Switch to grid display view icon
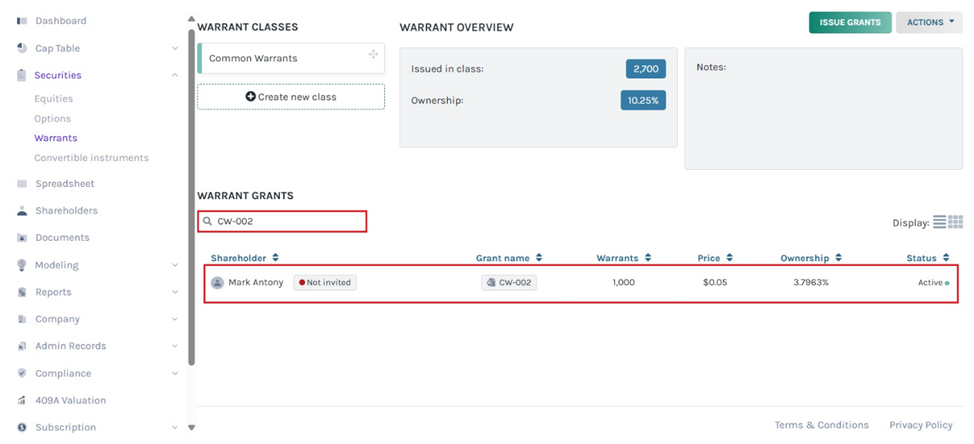 click(x=955, y=222)
